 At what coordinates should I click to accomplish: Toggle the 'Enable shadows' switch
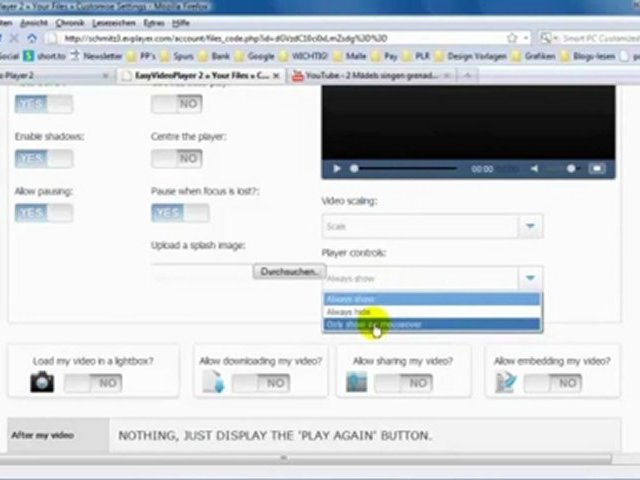(43, 159)
